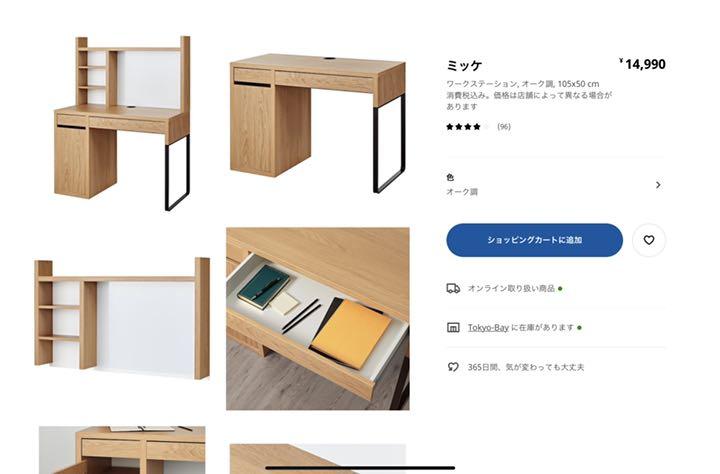Screen dimensions: 720x474
Task: Click ショッピングカートに追加 button
Action: coord(534,240)
